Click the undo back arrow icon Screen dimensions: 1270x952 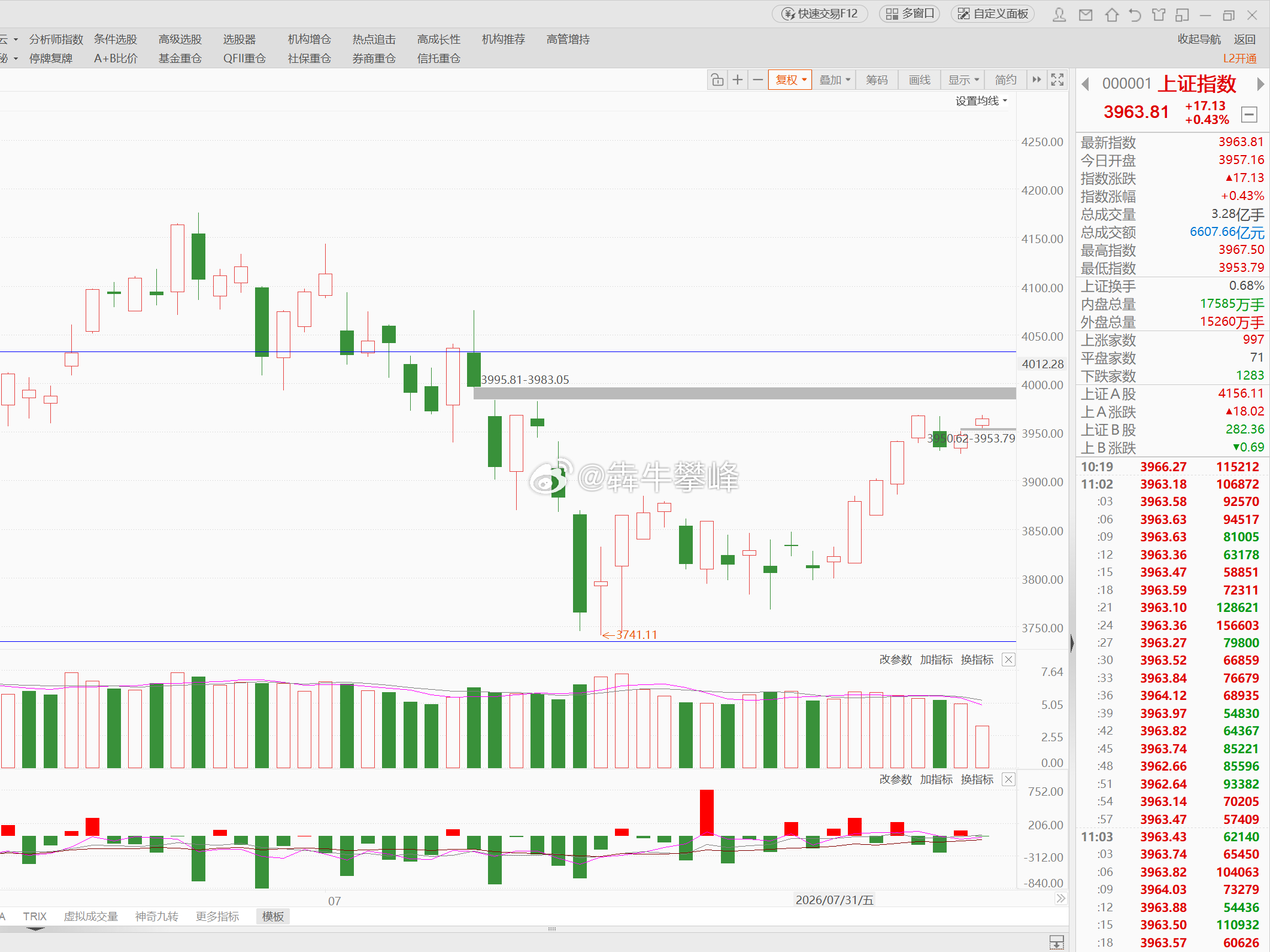pos(1135,14)
